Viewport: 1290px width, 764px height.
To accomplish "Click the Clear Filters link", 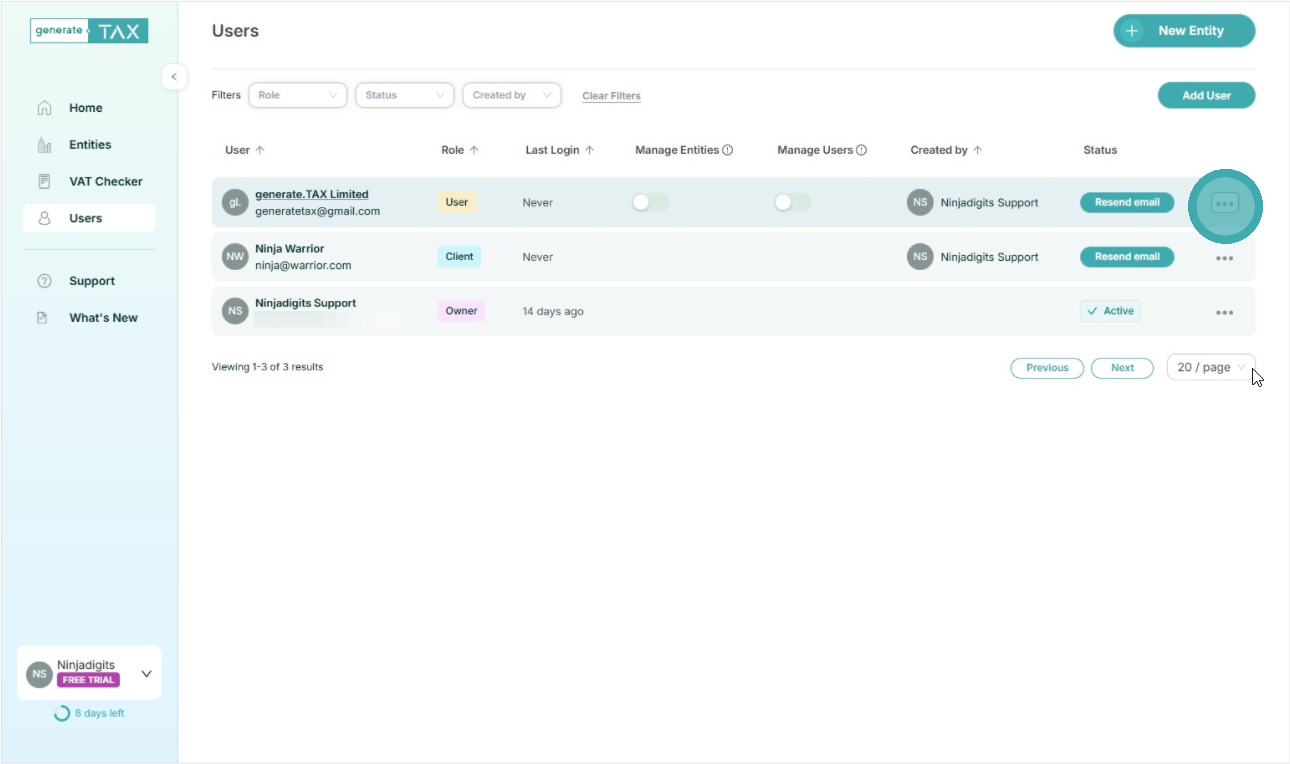I will click(611, 96).
